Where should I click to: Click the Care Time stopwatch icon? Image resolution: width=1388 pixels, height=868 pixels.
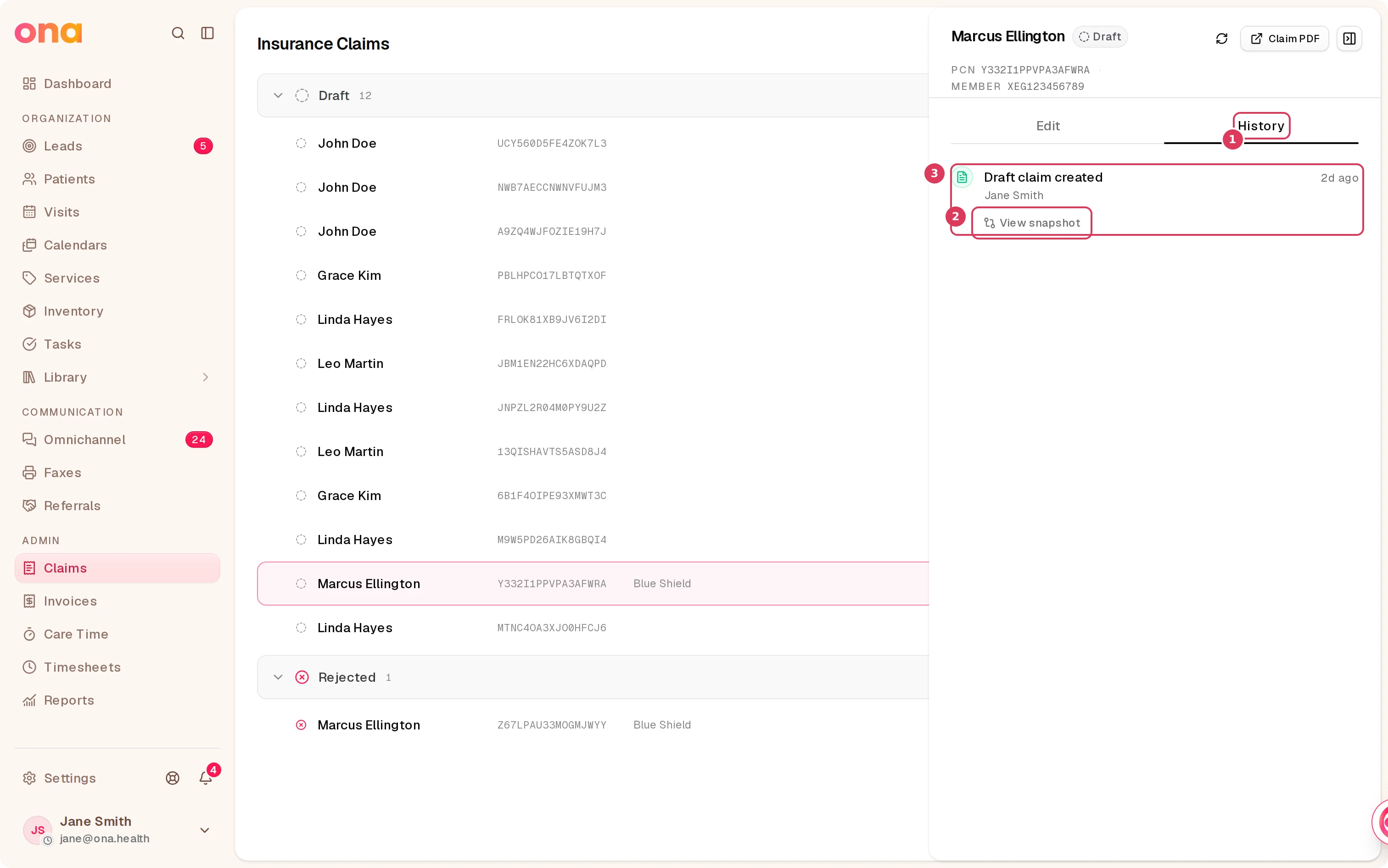point(29,634)
